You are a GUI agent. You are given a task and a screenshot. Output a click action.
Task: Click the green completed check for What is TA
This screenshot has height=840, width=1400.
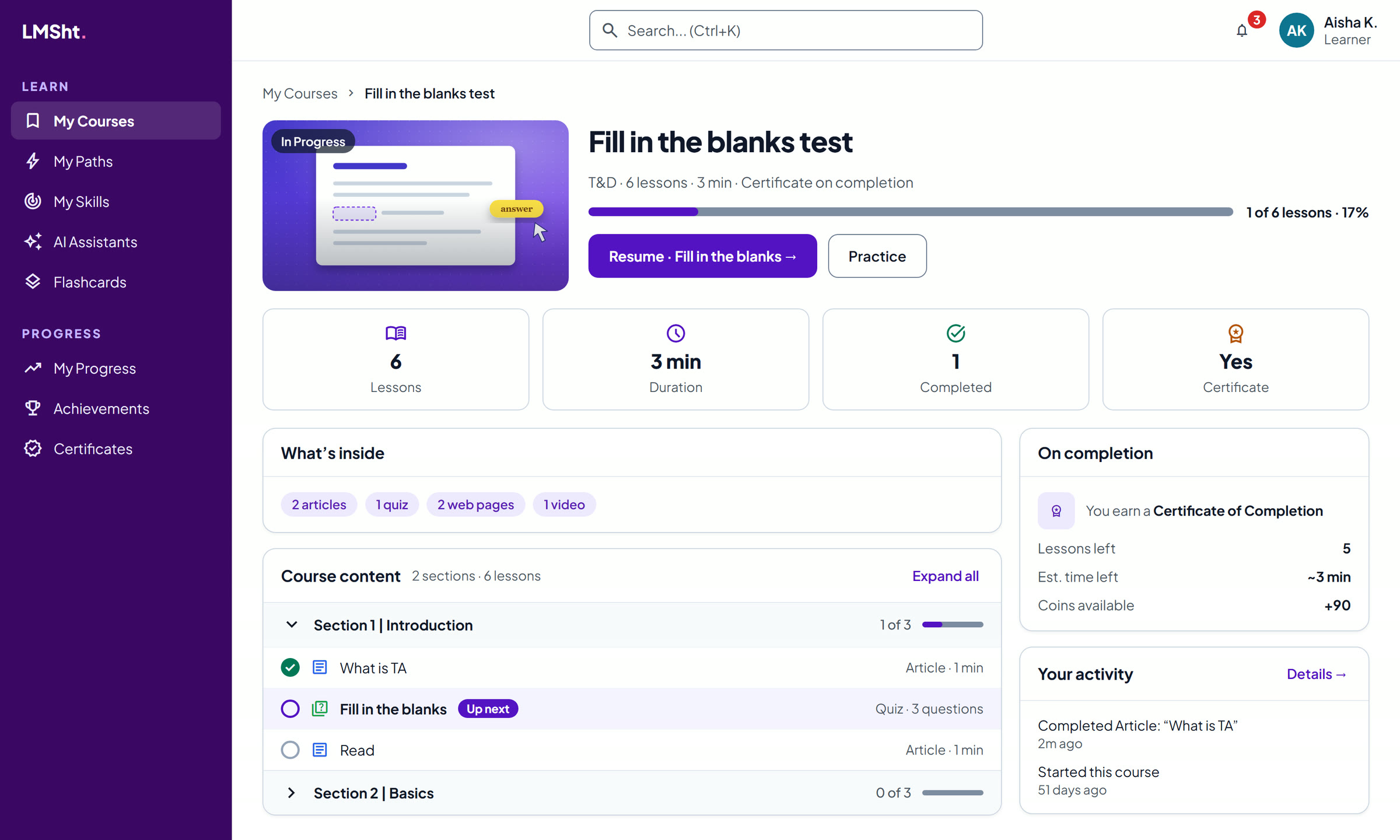290,667
